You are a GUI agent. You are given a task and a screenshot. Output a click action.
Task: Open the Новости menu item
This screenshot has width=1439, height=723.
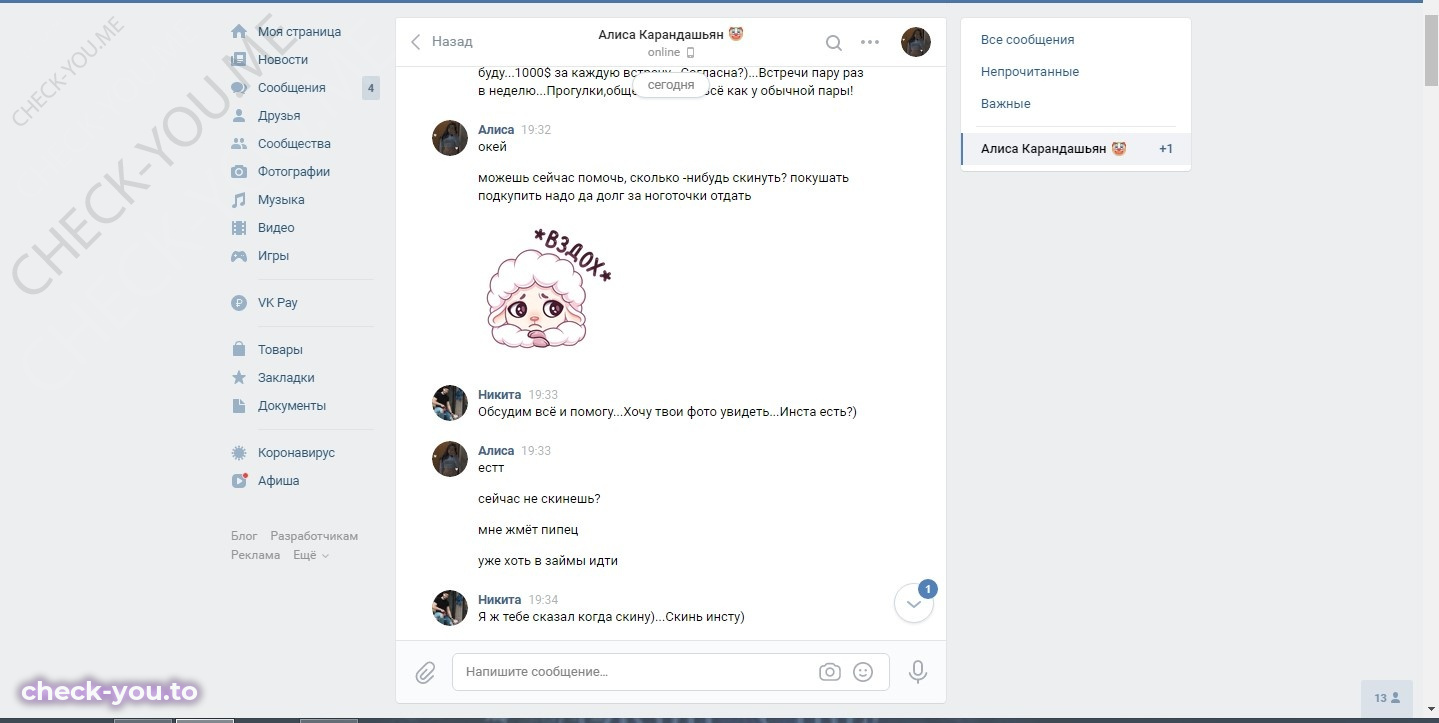283,60
